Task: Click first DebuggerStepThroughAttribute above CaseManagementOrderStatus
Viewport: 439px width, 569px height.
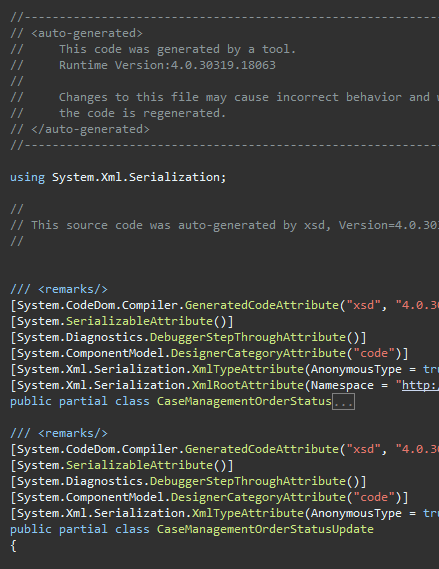Action: (x=247, y=337)
